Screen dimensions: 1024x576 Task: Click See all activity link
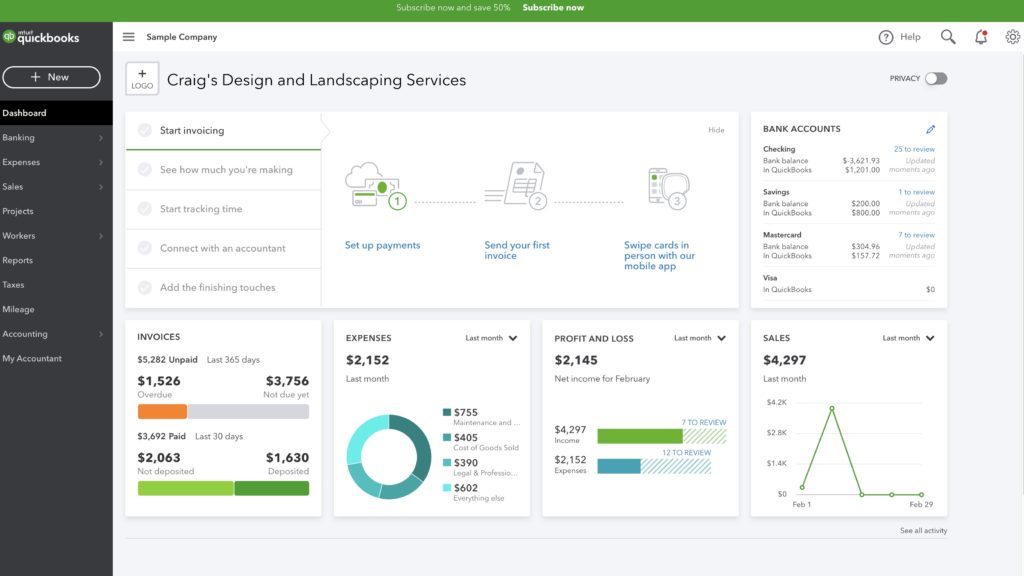(923, 530)
